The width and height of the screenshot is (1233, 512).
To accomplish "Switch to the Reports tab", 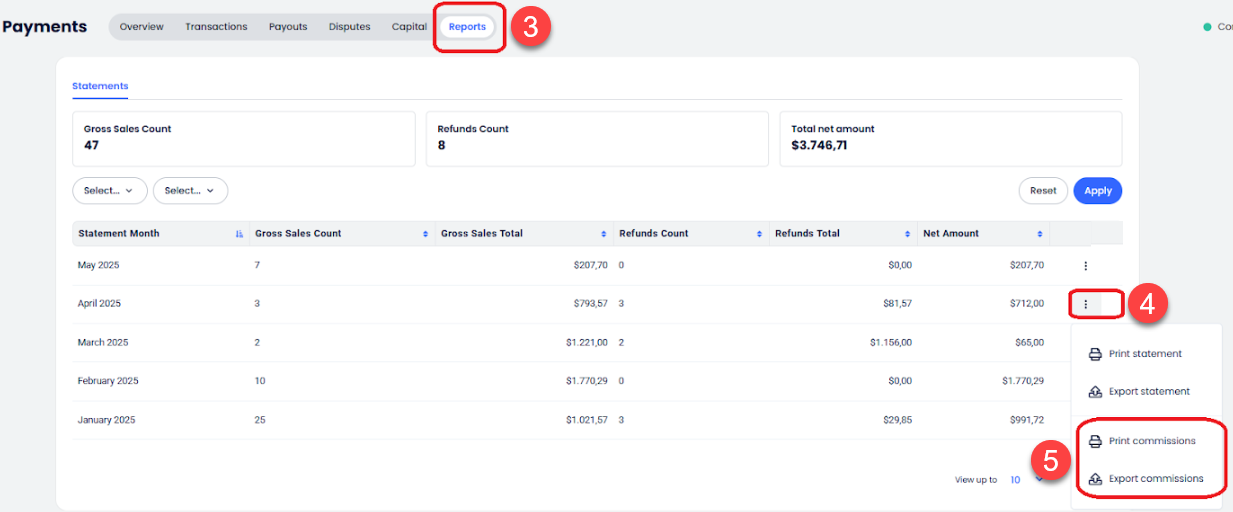I will click(467, 27).
